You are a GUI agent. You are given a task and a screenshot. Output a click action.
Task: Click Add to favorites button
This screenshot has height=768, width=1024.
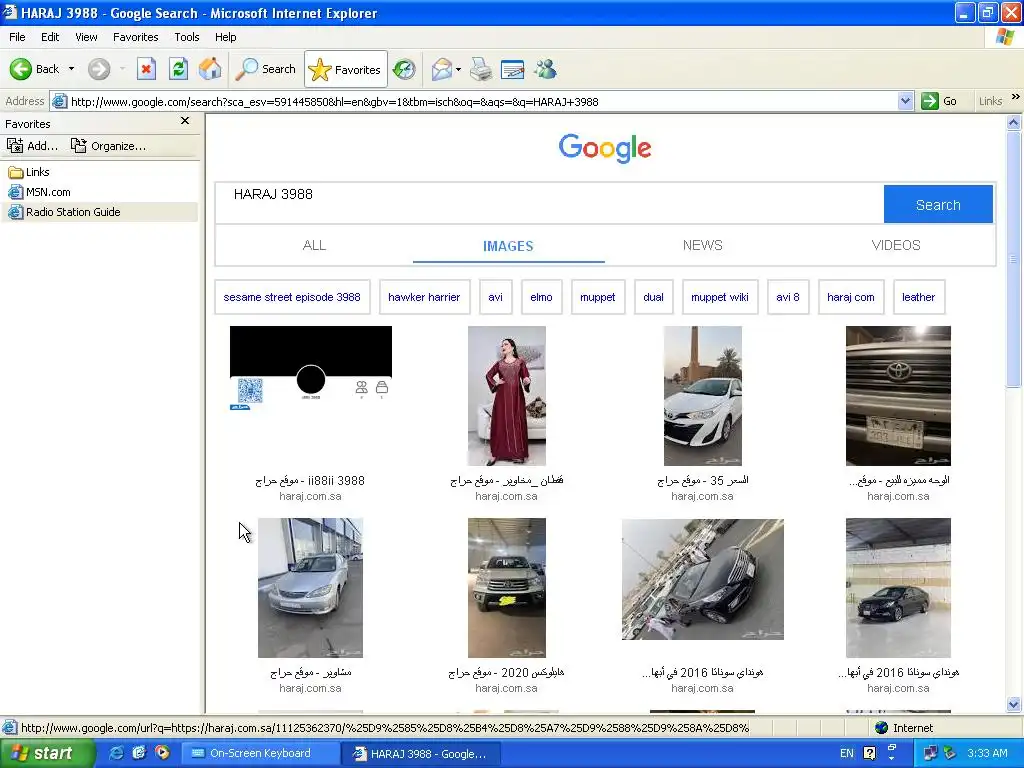click(x=33, y=146)
